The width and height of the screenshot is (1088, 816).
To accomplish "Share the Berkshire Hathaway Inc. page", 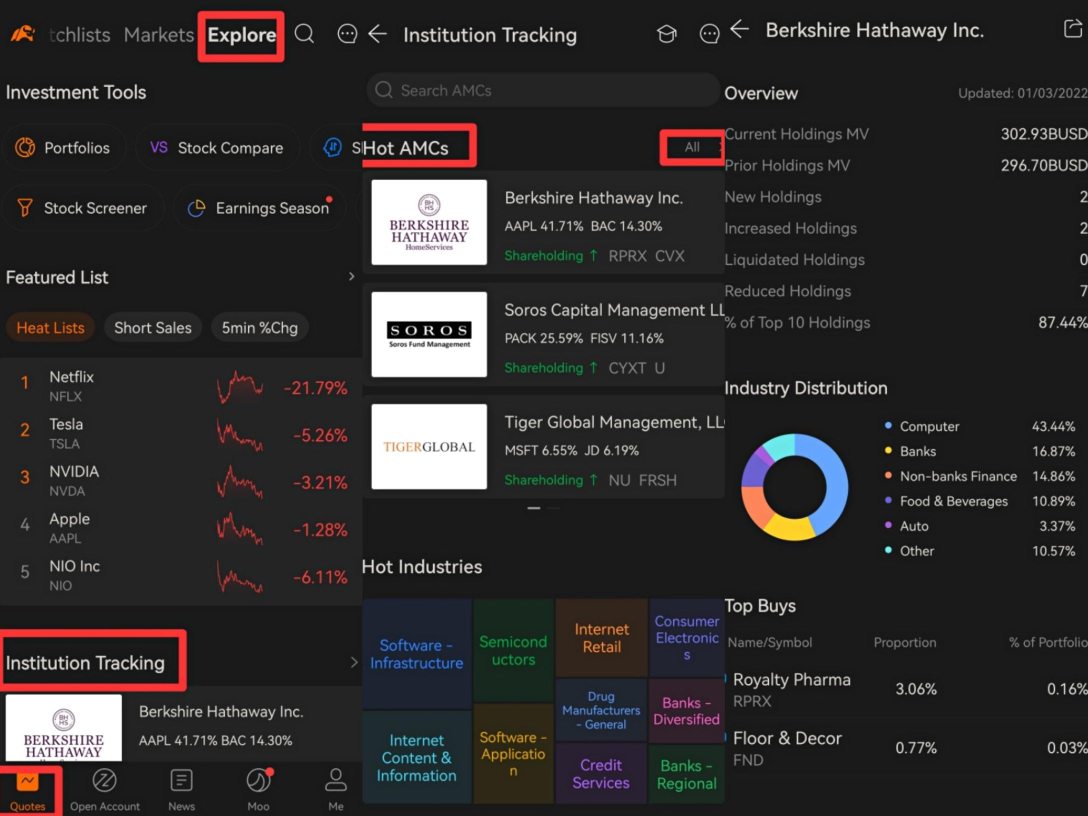I will pyautogui.click(x=1073, y=29).
